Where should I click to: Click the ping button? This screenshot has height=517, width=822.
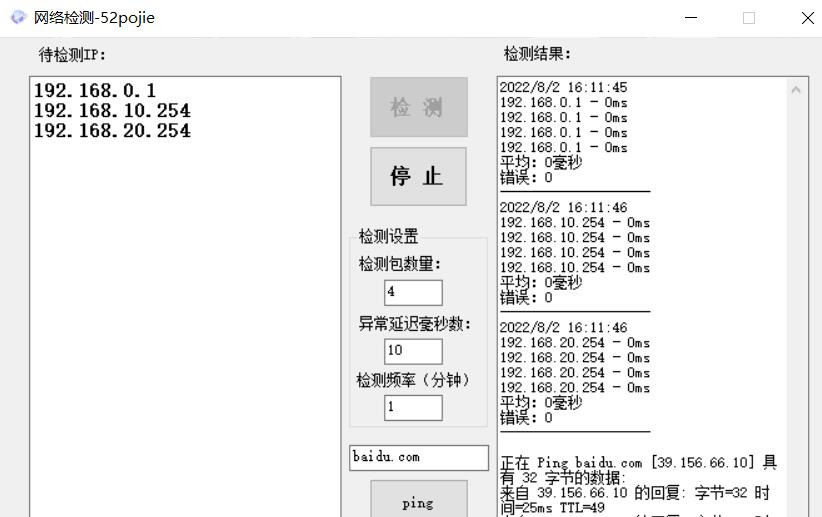[x=419, y=501]
